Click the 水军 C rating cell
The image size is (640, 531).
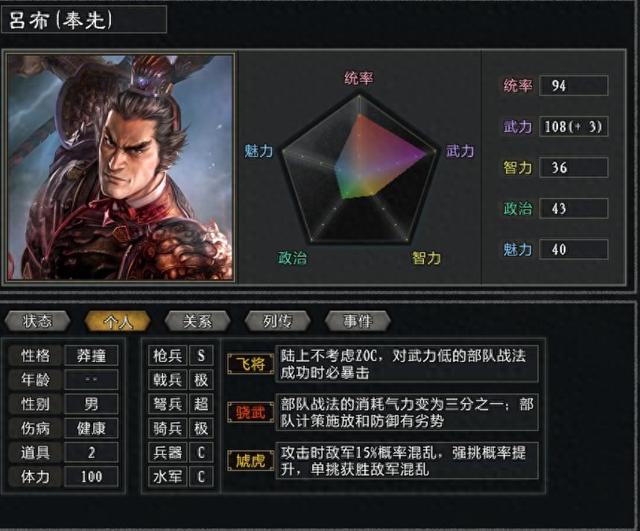coord(201,476)
